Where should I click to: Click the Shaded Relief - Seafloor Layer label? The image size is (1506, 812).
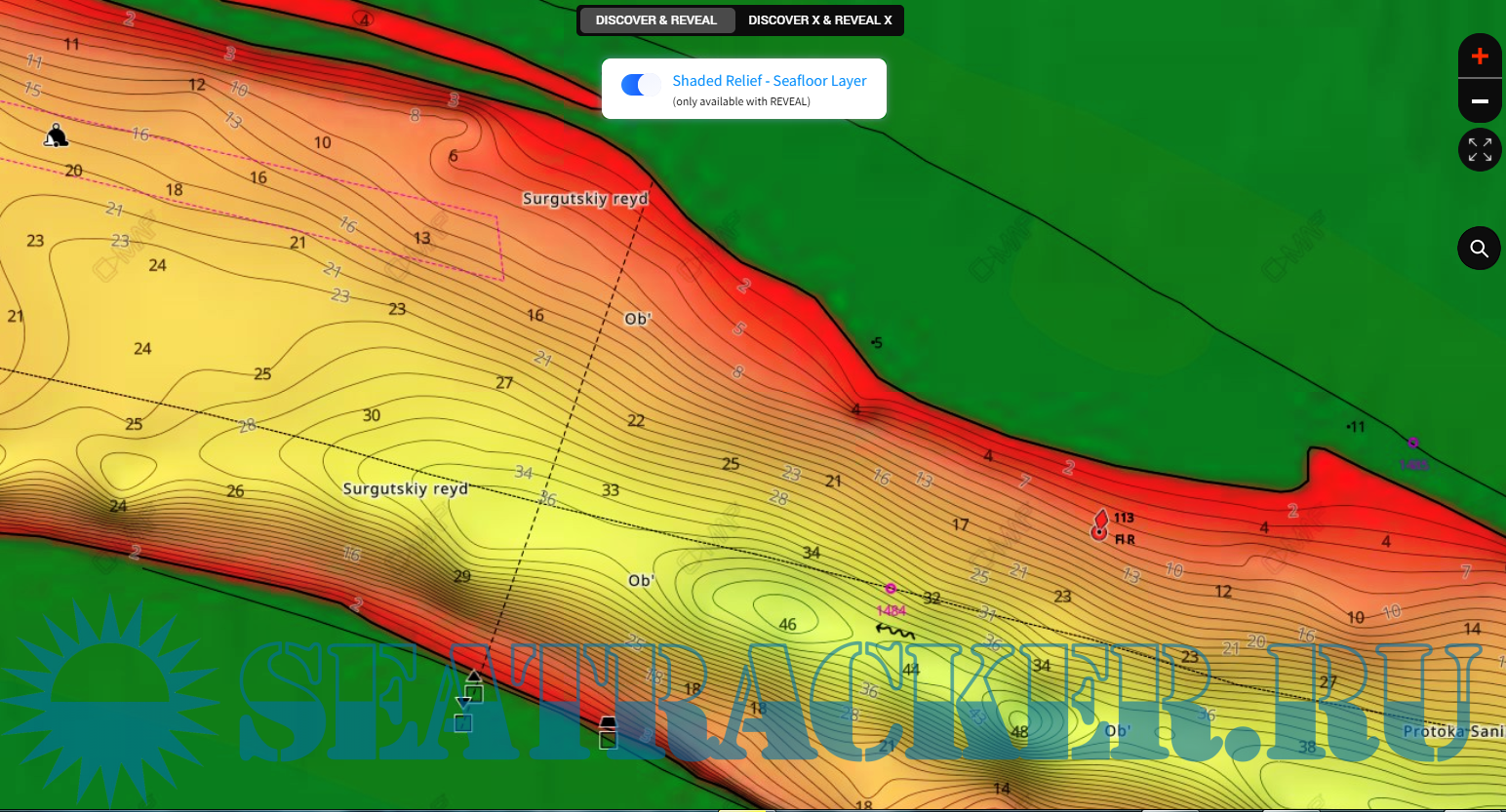point(769,81)
